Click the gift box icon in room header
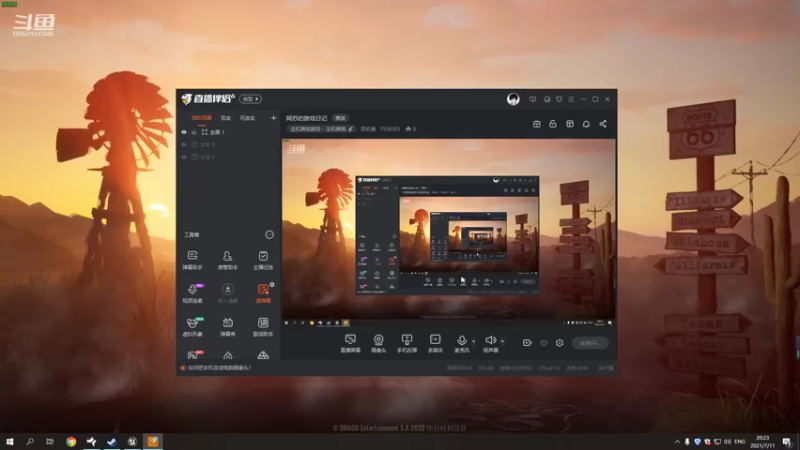 (536, 124)
